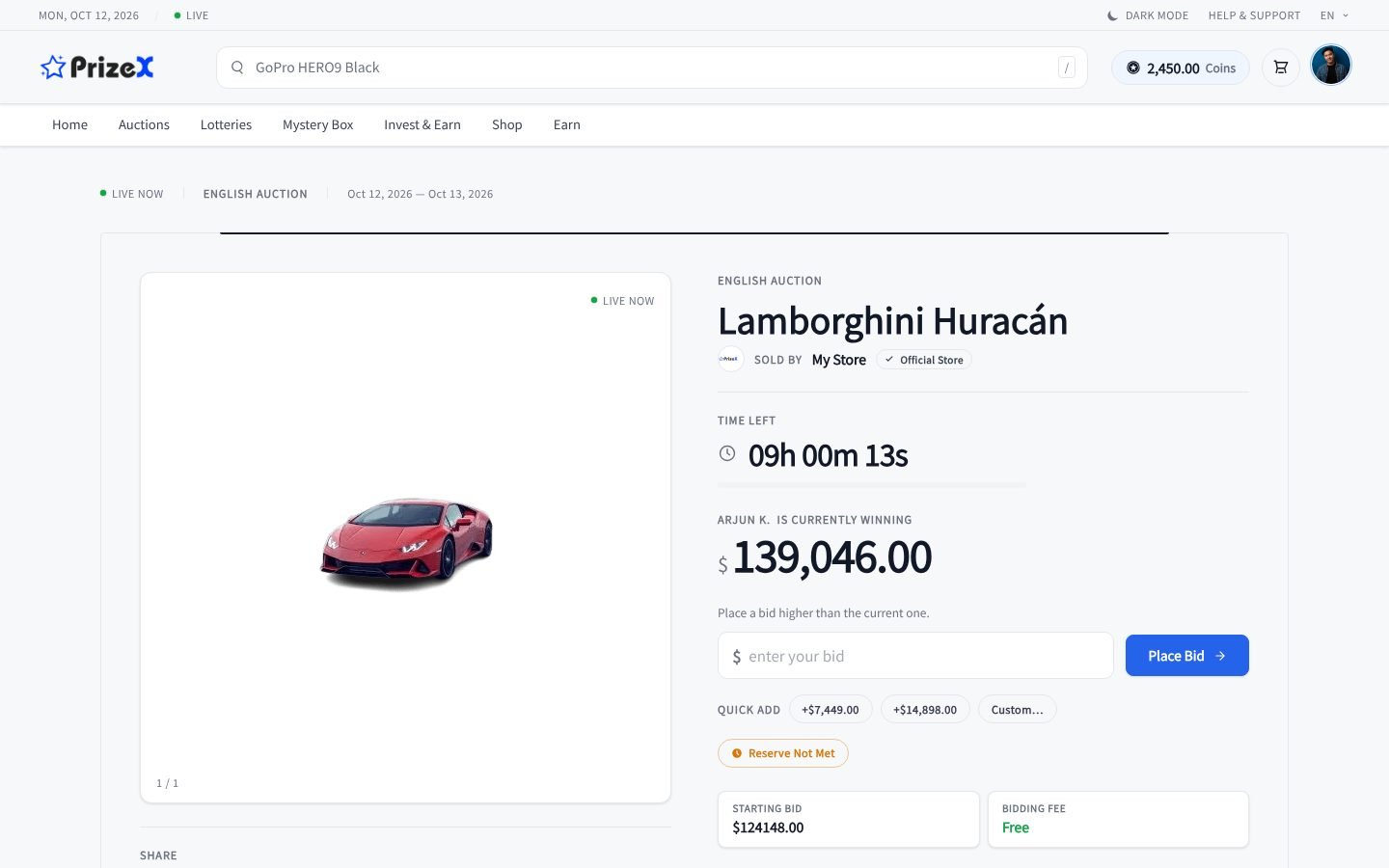Click the search box with GoPro HERO9 Black
1389x868 pixels.
(x=652, y=68)
